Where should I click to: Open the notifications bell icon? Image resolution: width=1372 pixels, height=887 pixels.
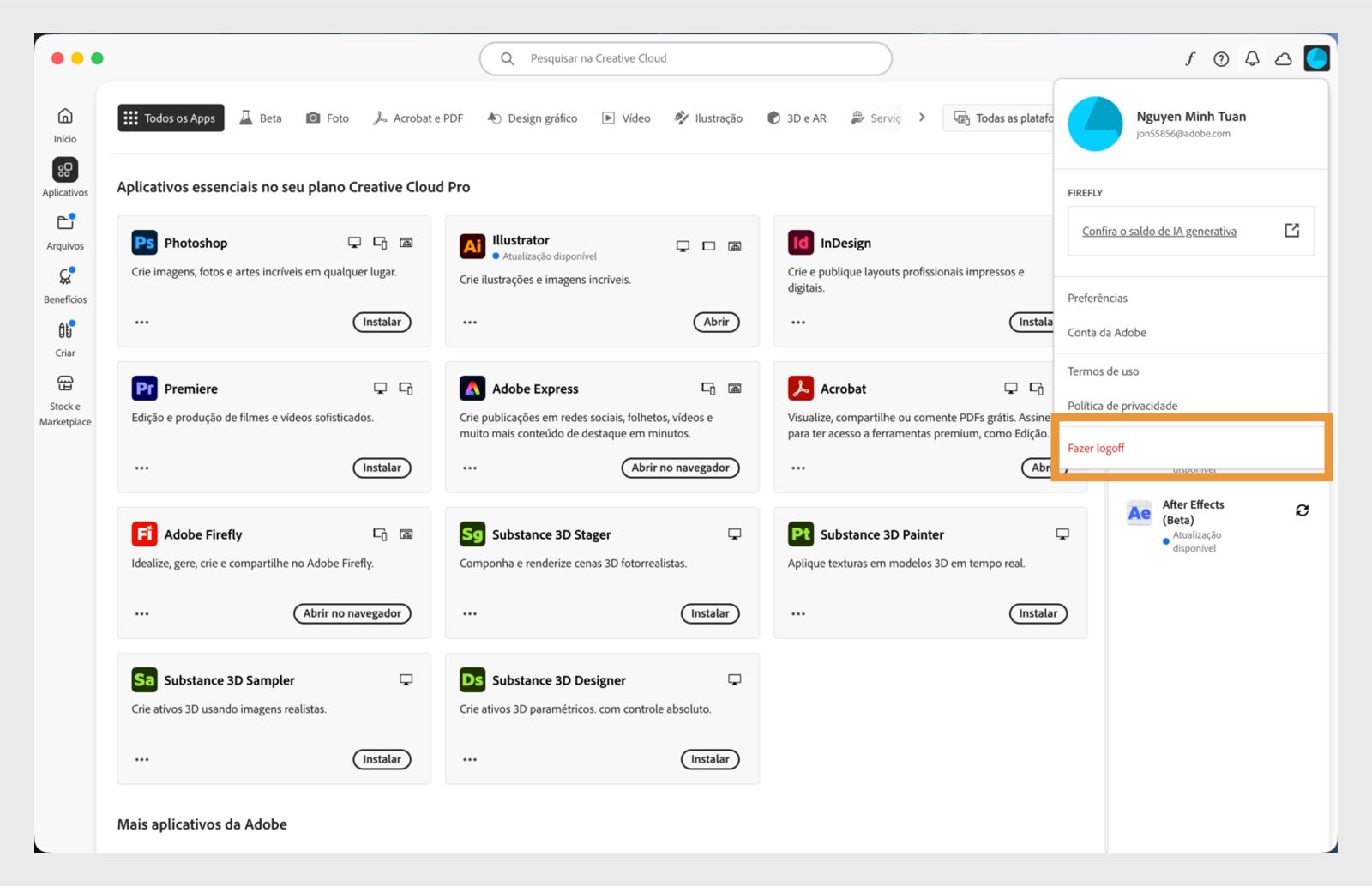pos(1252,58)
